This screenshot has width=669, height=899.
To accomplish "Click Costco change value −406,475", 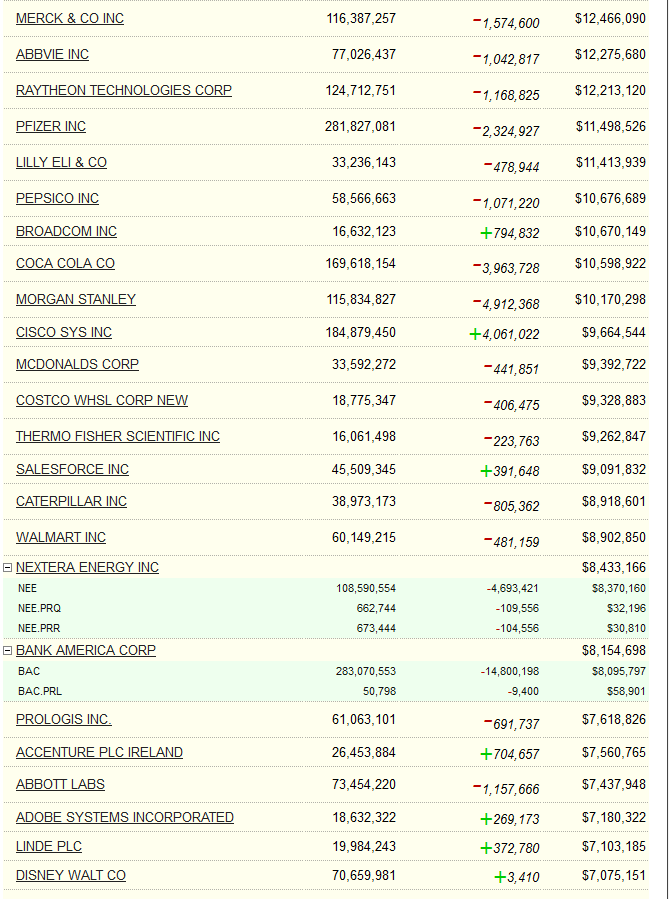I will (x=511, y=405).
